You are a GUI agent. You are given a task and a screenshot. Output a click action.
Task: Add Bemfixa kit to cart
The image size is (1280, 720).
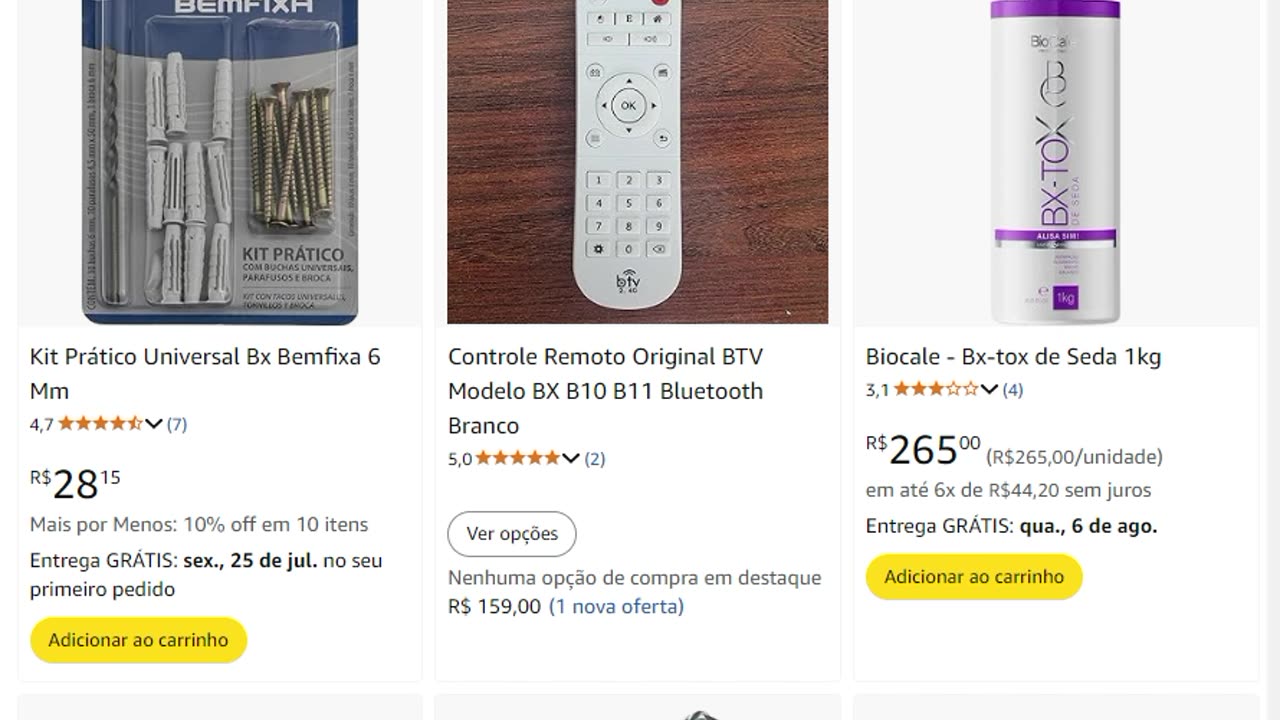[x=138, y=640]
